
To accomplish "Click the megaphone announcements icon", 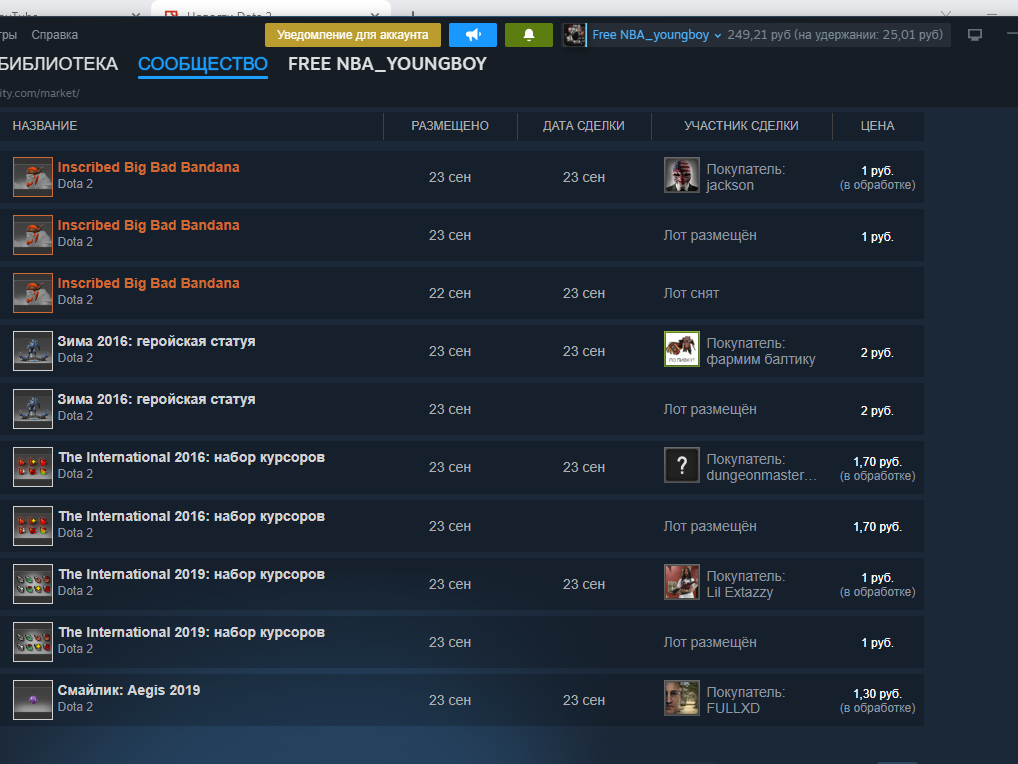I will click(x=473, y=35).
